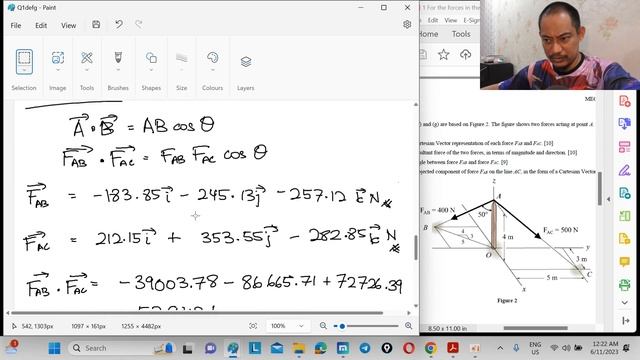Open the green Print/Scan tool in Acrobat sidebar
640x360 pixels.
(624, 284)
